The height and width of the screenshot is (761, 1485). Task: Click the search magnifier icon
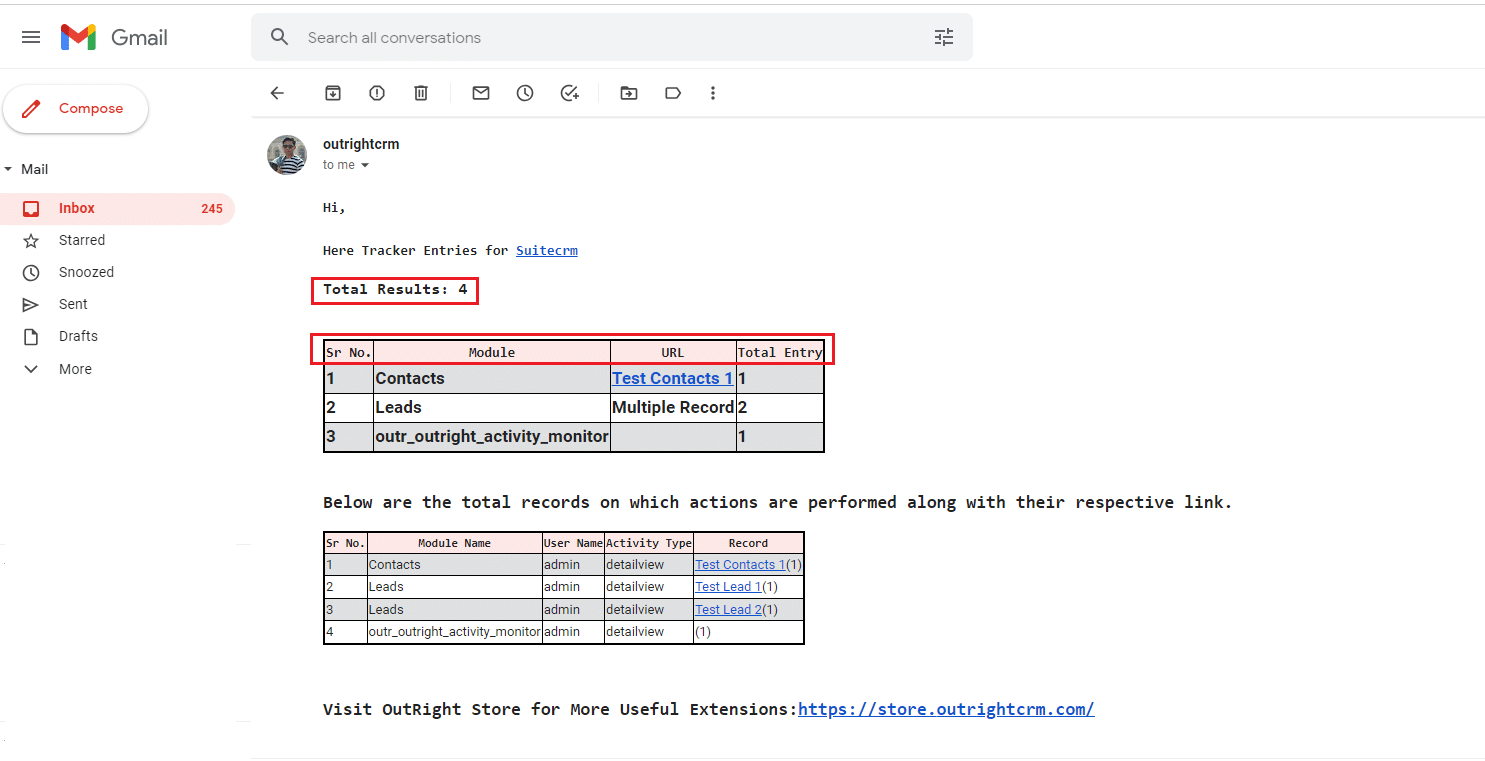coord(280,37)
